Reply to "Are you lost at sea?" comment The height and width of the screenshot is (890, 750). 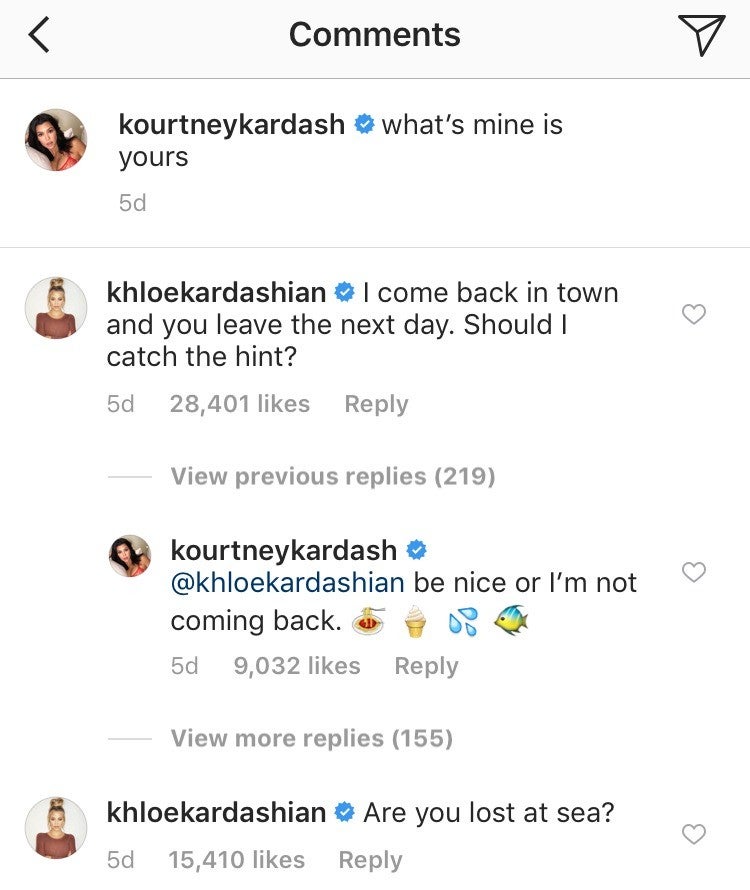point(370,860)
